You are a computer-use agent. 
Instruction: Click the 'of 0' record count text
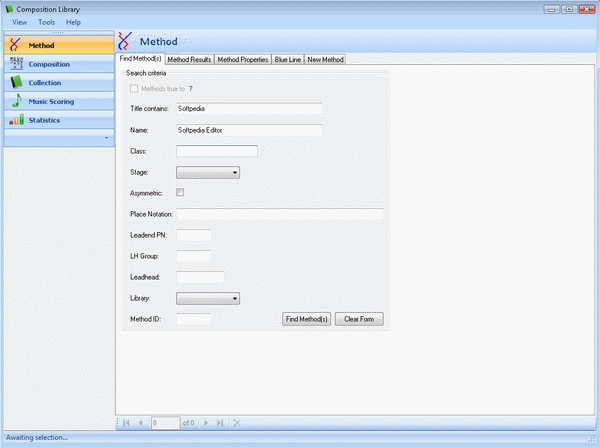point(188,423)
